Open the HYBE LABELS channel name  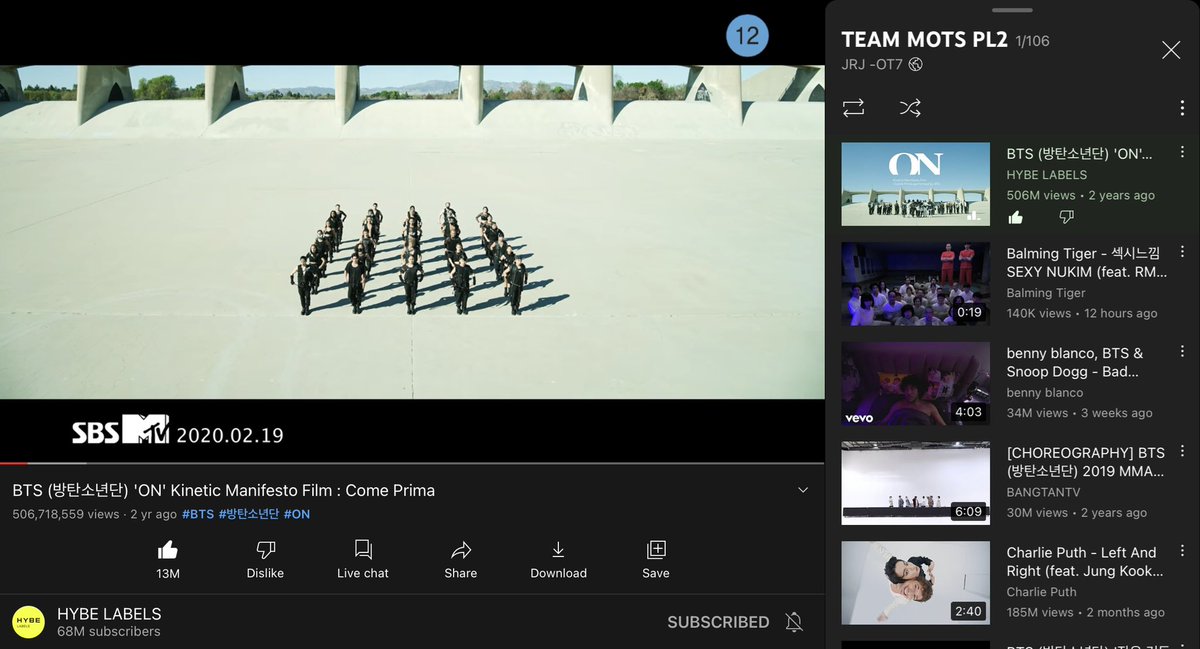(x=109, y=613)
